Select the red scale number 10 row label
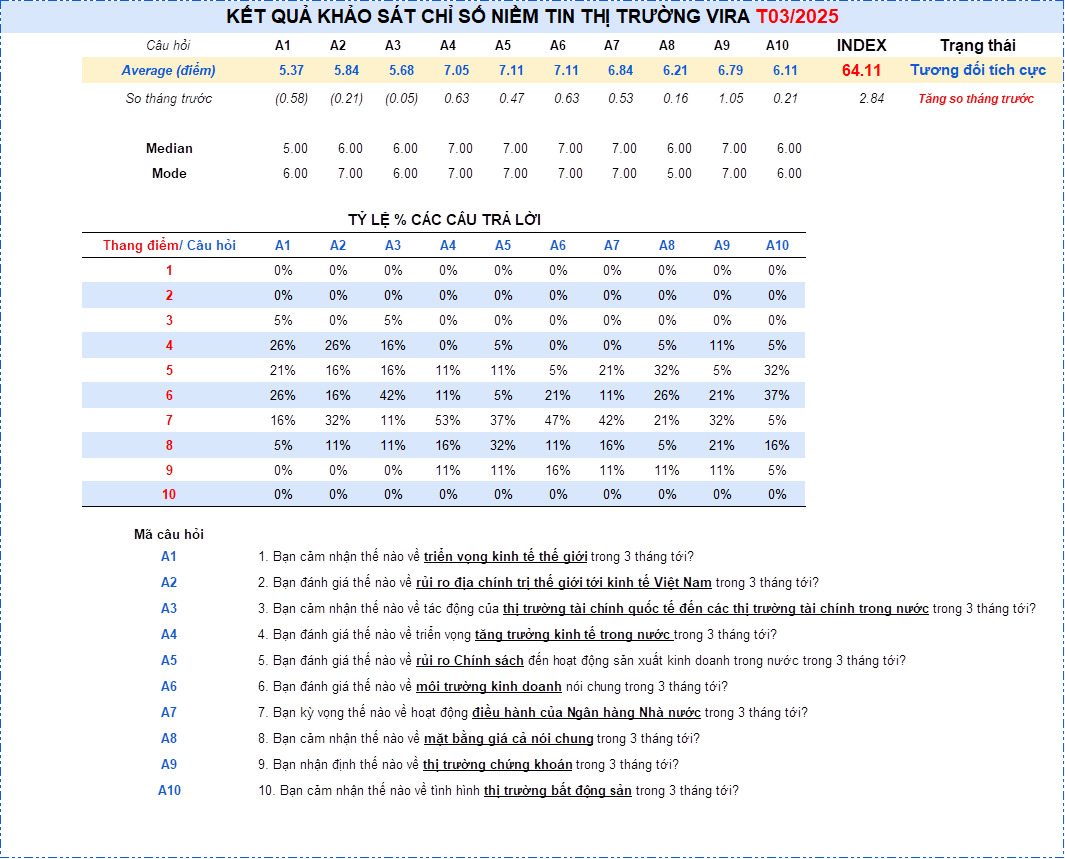Viewport: 1065px width, 859px height. point(169,495)
